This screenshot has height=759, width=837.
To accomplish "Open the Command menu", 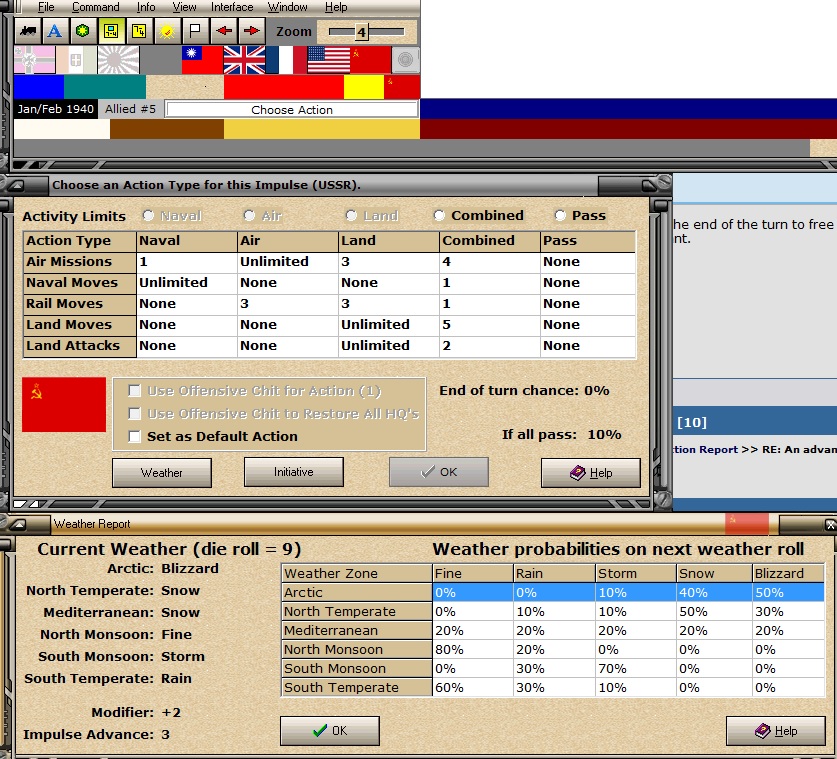I will [x=96, y=7].
